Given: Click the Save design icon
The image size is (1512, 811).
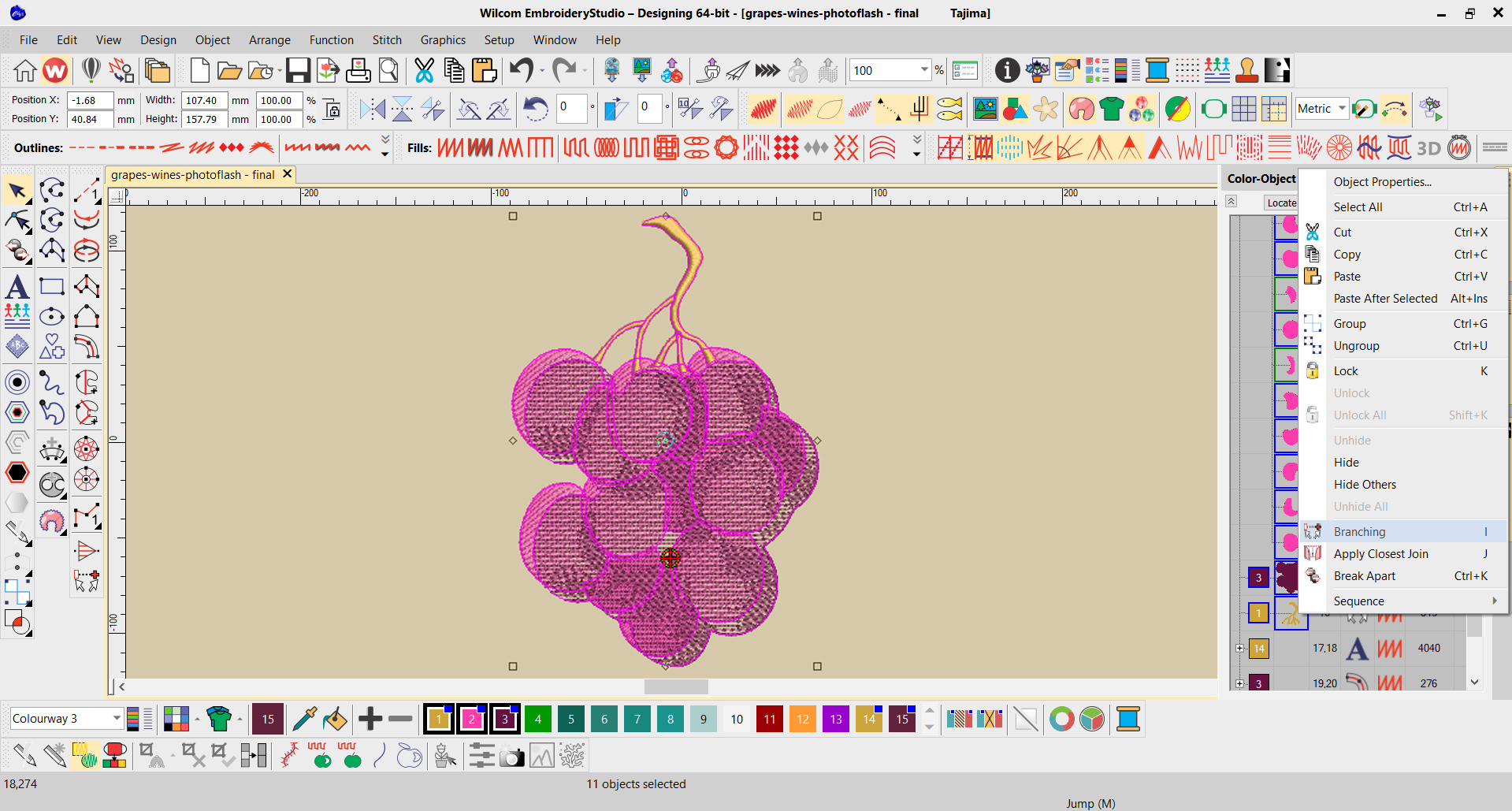Looking at the screenshot, I should click(x=298, y=71).
